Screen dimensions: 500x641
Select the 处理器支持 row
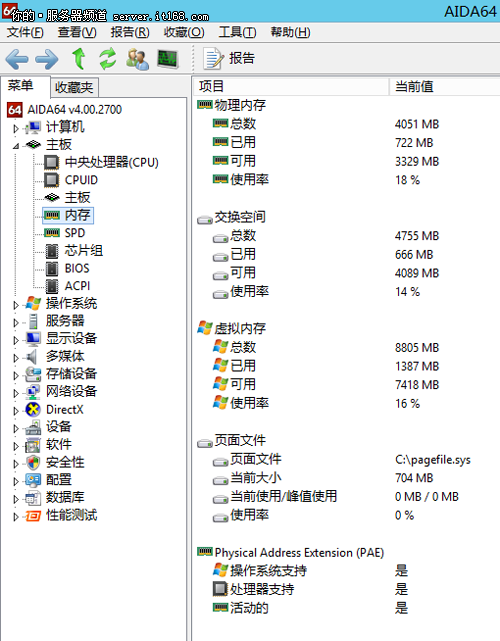[x=348, y=589]
